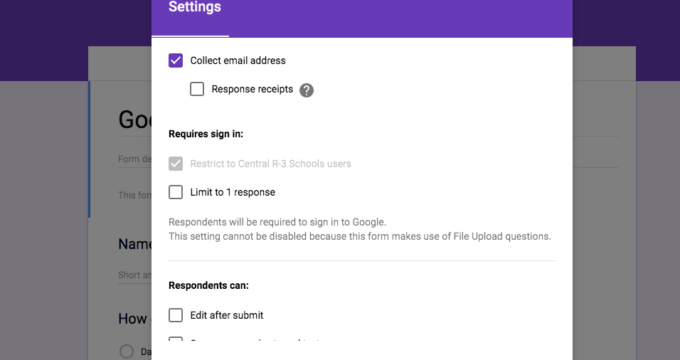Screen dimensions: 680x360
Task: Enable the Response receipts checkbox
Action: tap(197, 89)
